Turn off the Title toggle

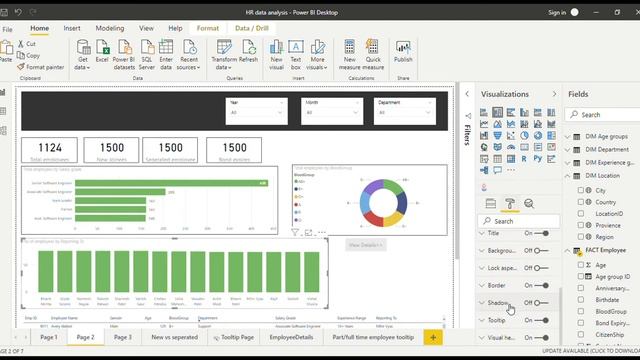coord(542,233)
